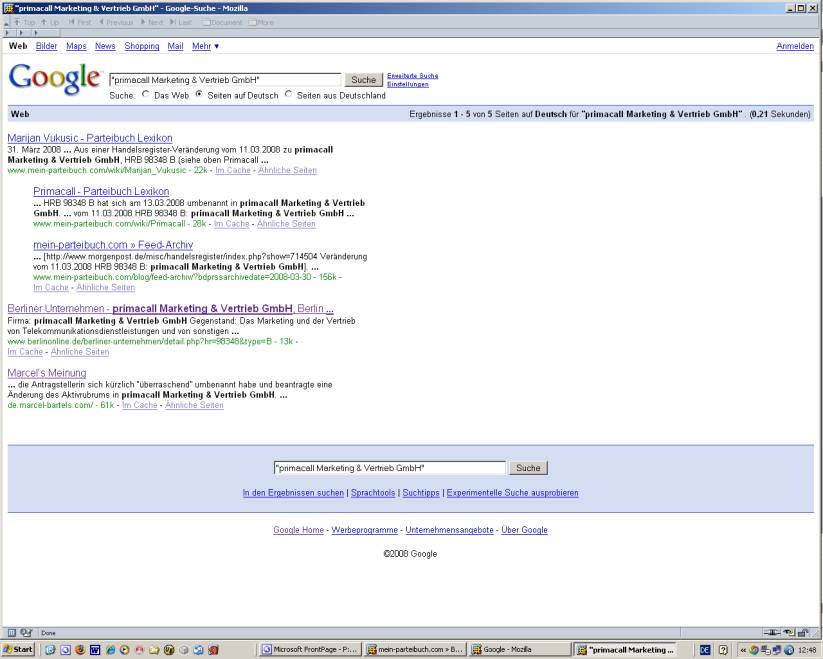
Task: Open the More menu in the site toolbar
Action: point(261,23)
